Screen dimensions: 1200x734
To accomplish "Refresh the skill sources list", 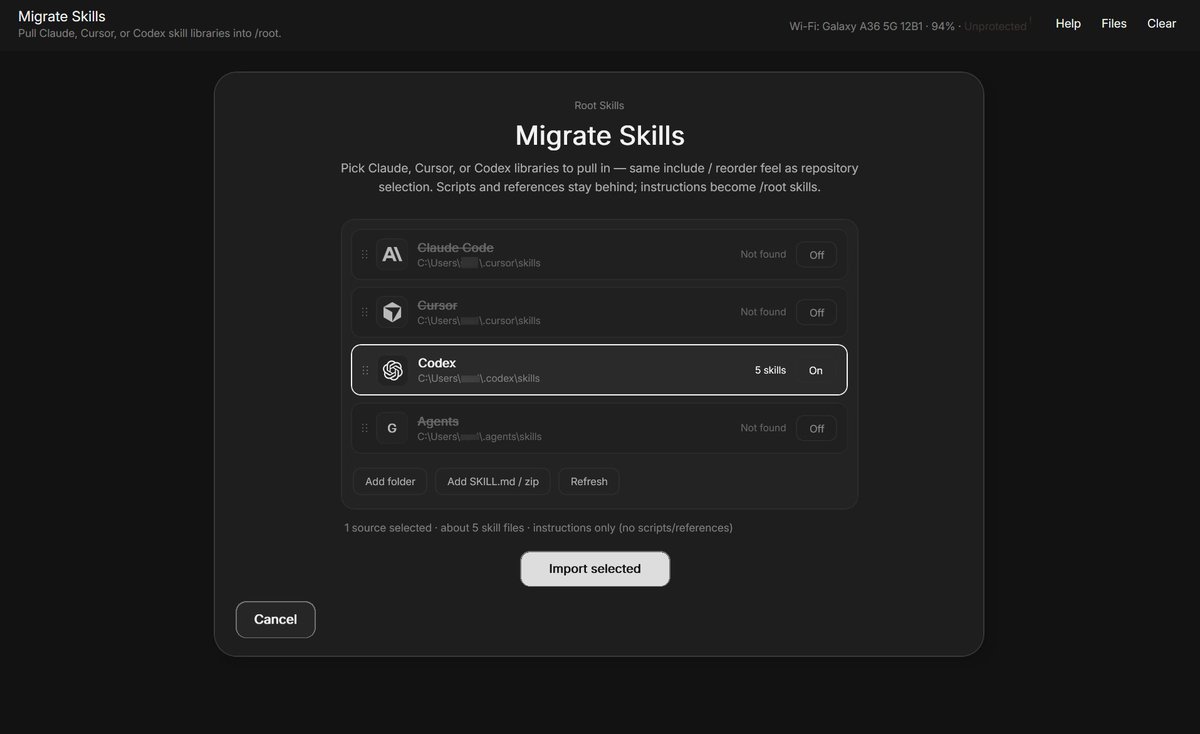I will [x=589, y=481].
